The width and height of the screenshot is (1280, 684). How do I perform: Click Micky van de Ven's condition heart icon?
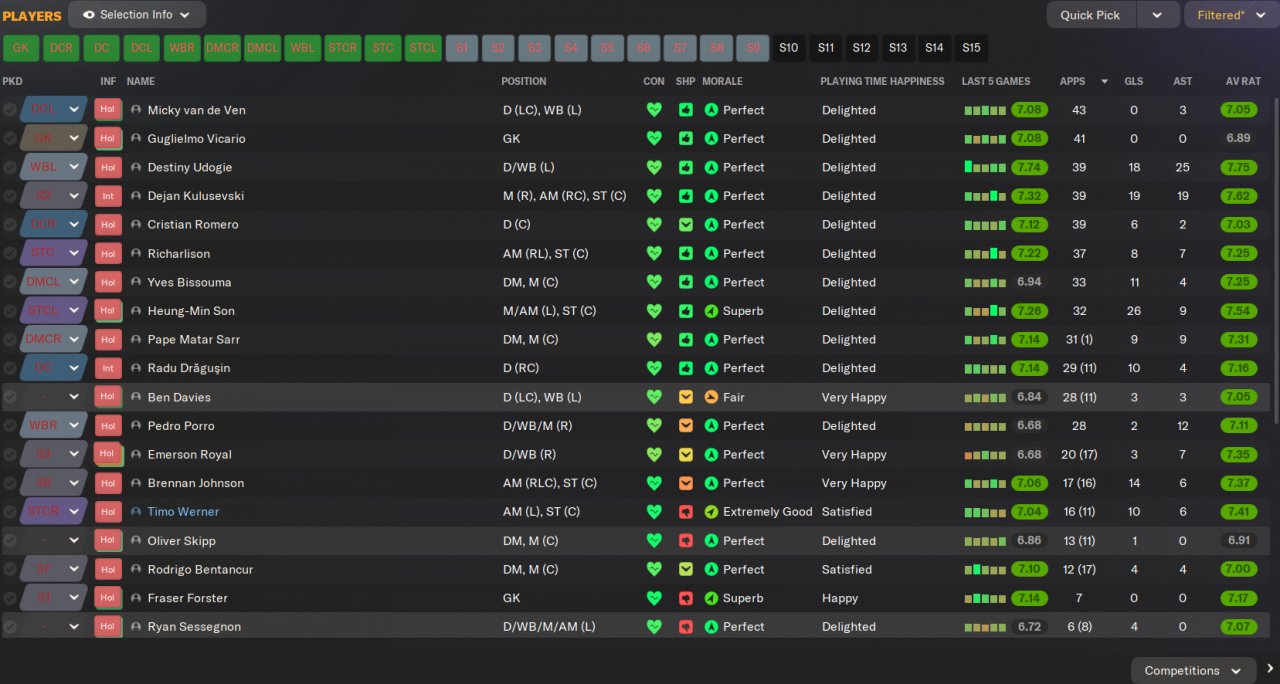pyautogui.click(x=654, y=110)
